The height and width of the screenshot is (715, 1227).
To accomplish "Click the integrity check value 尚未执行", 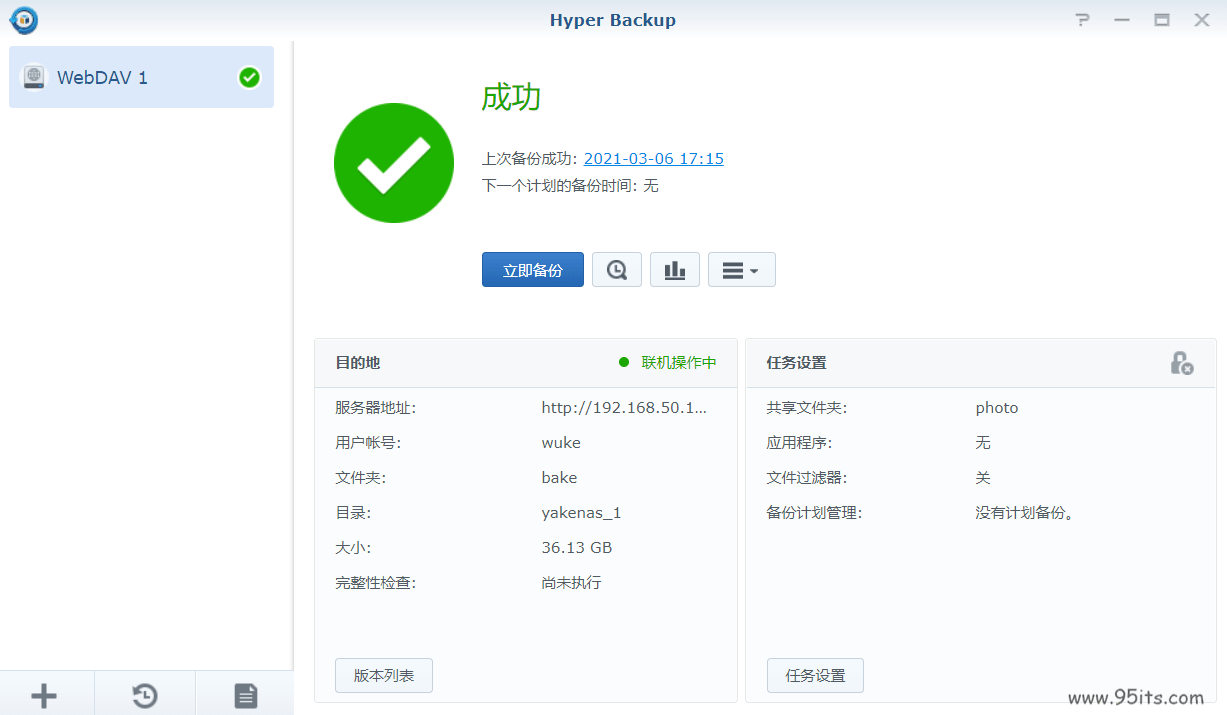I will (x=571, y=582).
